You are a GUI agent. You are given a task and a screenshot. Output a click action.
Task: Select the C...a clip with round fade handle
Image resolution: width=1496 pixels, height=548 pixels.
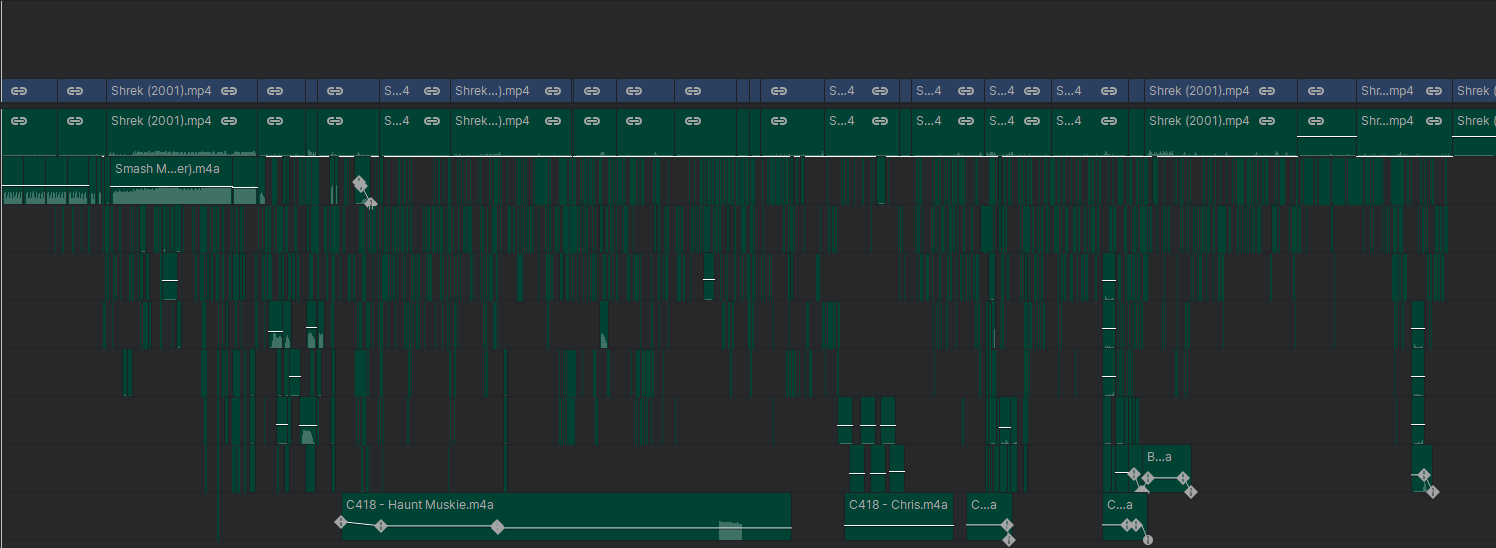point(1125,516)
